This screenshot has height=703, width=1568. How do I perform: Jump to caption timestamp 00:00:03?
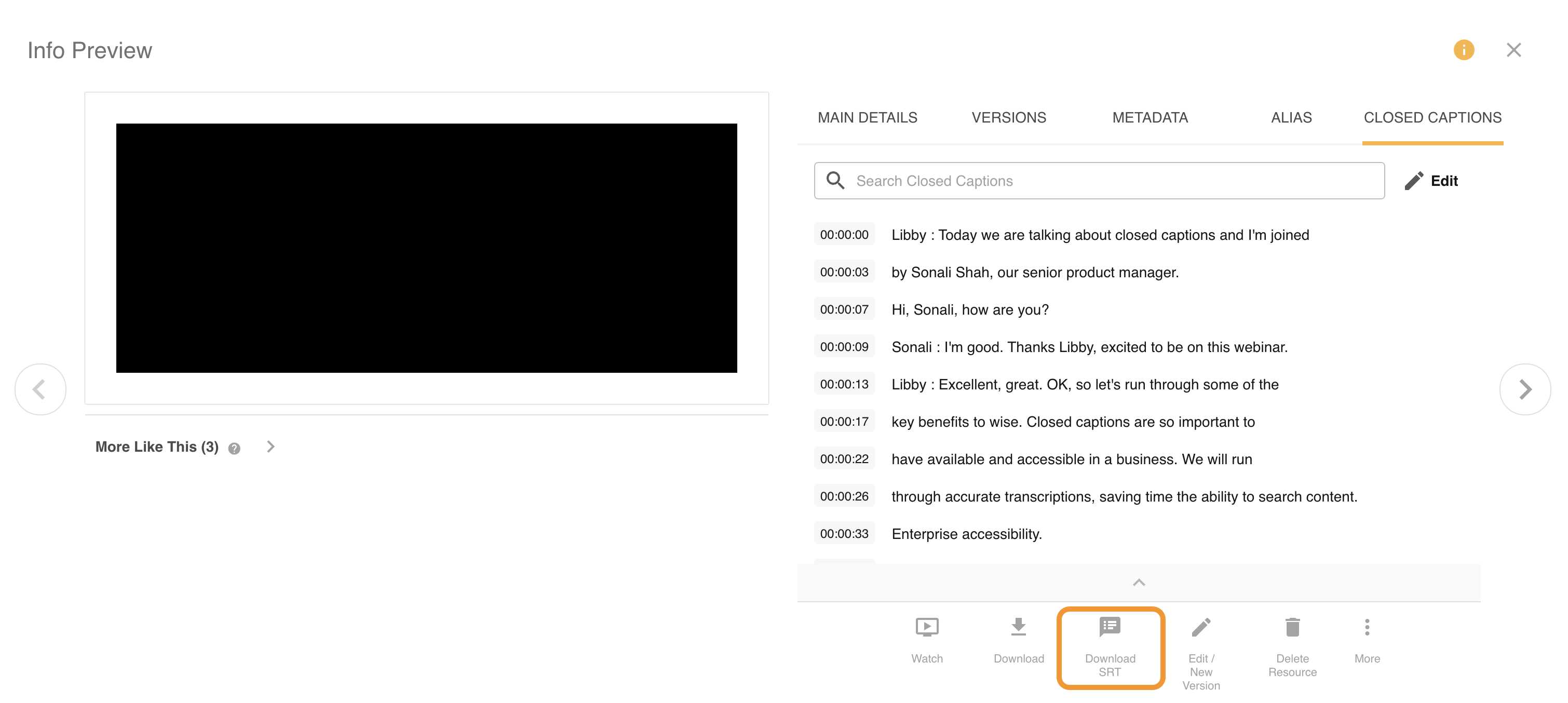click(844, 272)
